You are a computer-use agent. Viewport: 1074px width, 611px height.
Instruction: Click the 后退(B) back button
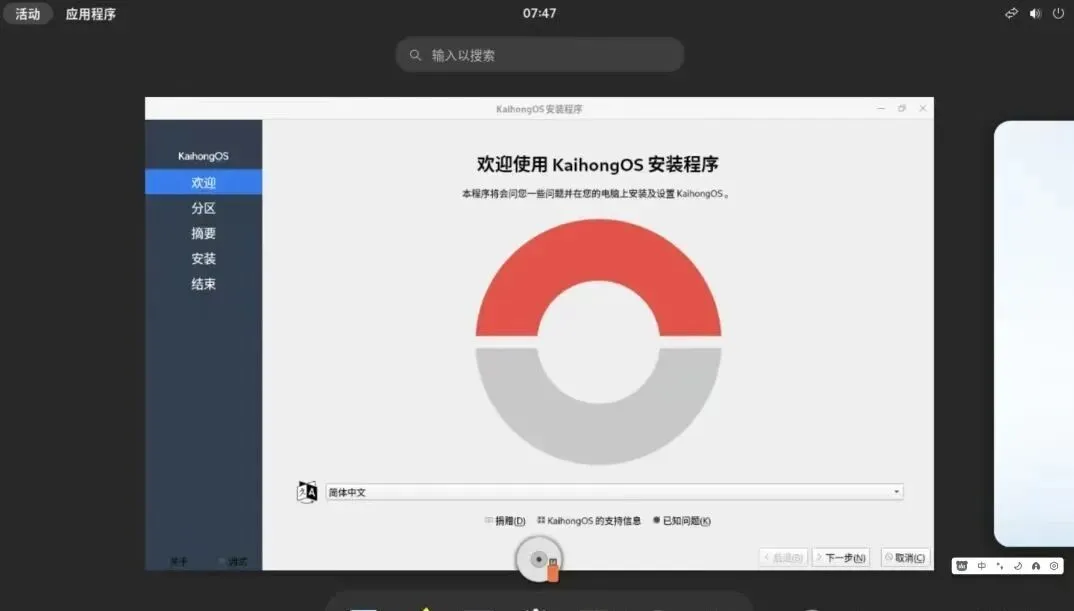(x=783, y=558)
